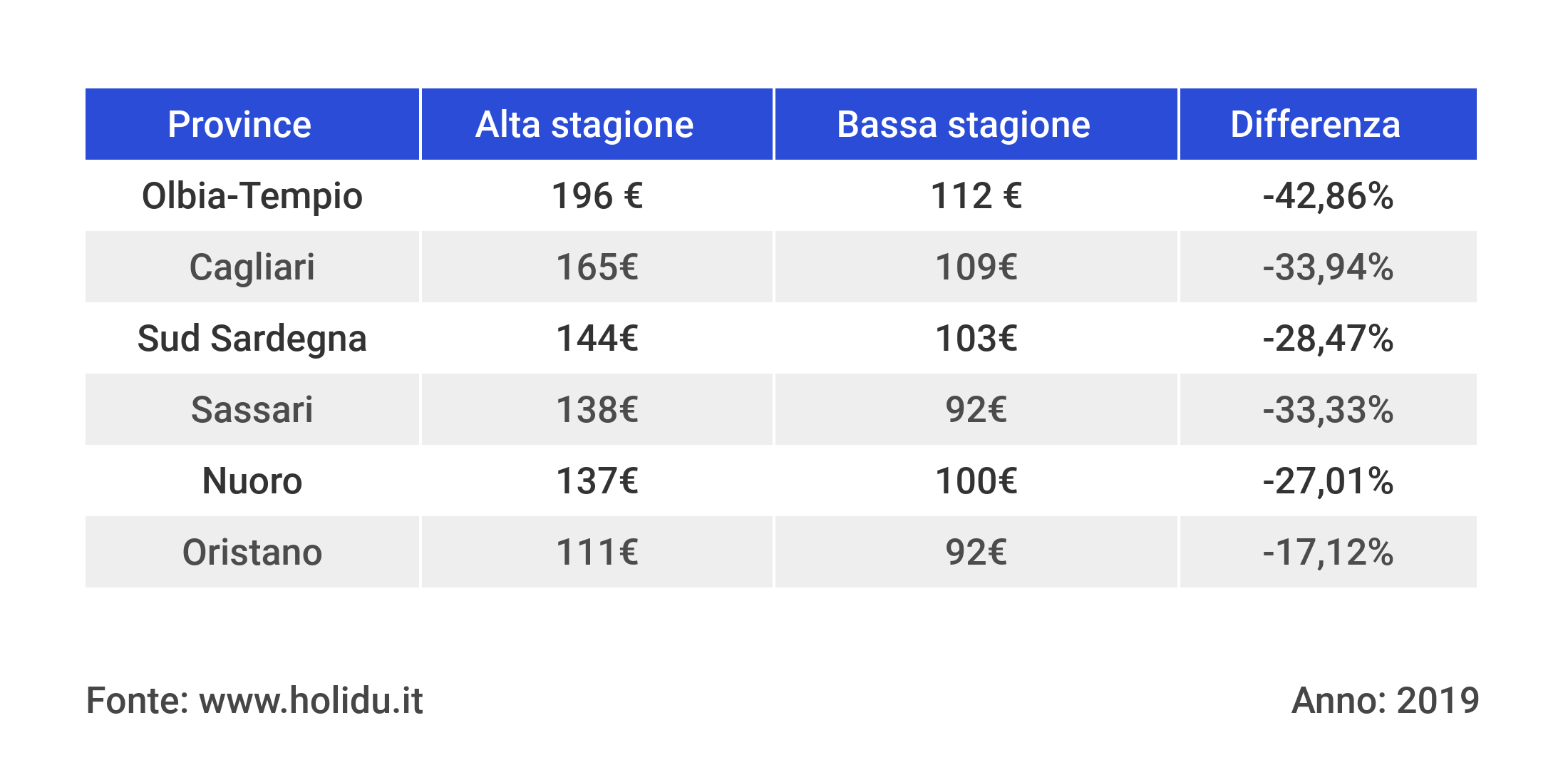Select the 144€ Alta stagione cell
The height and width of the screenshot is (770, 1568).
click(597, 339)
